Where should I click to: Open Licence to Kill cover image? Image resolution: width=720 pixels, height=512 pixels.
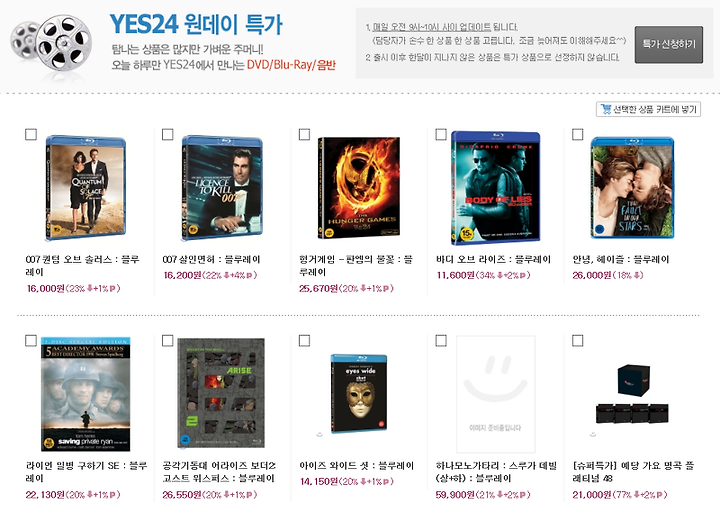pyautogui.click(x=222, y=188)
